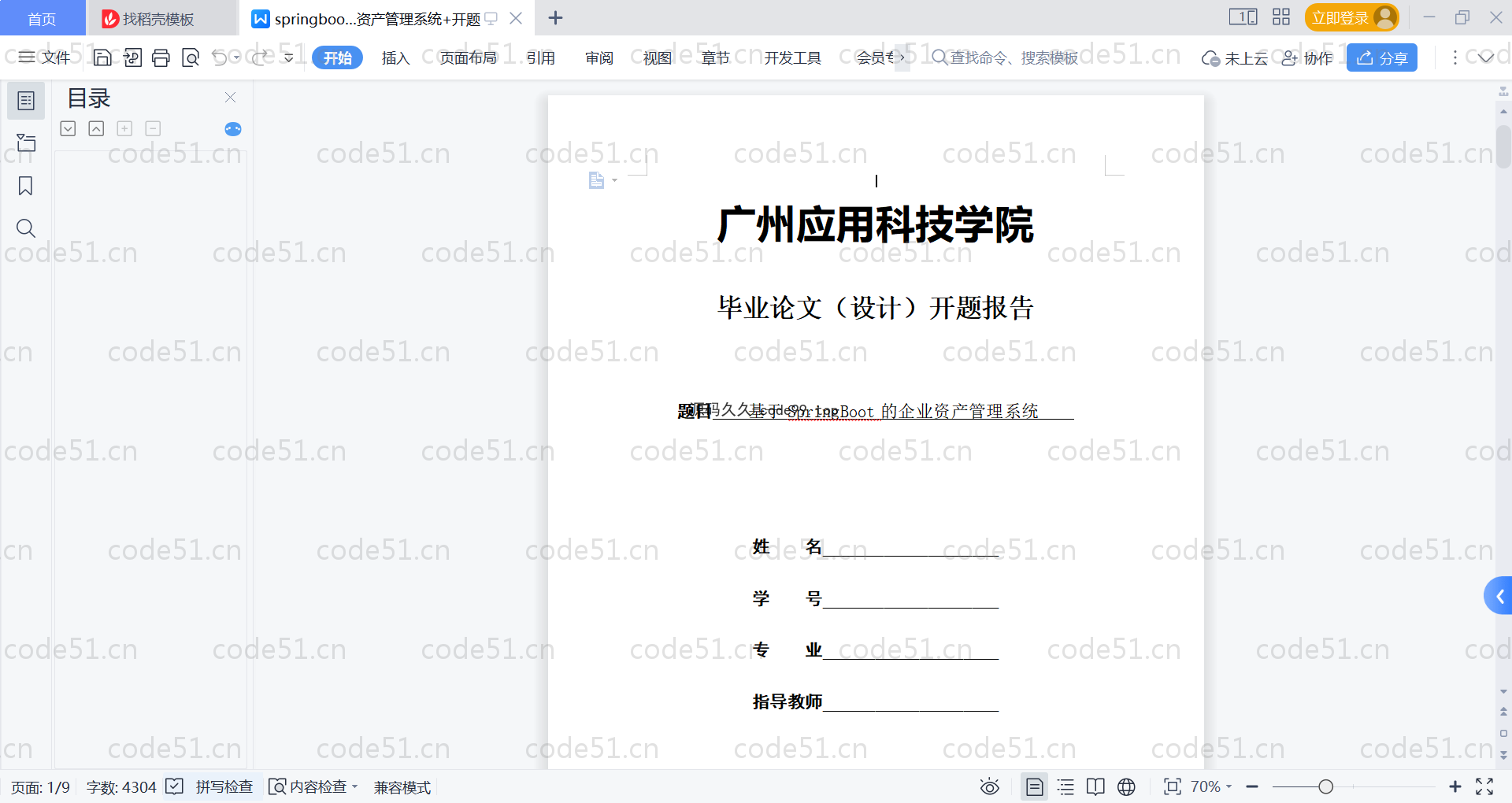Click the Redo arrow
The image size is (1512, 803).
[x=260, y=57]
